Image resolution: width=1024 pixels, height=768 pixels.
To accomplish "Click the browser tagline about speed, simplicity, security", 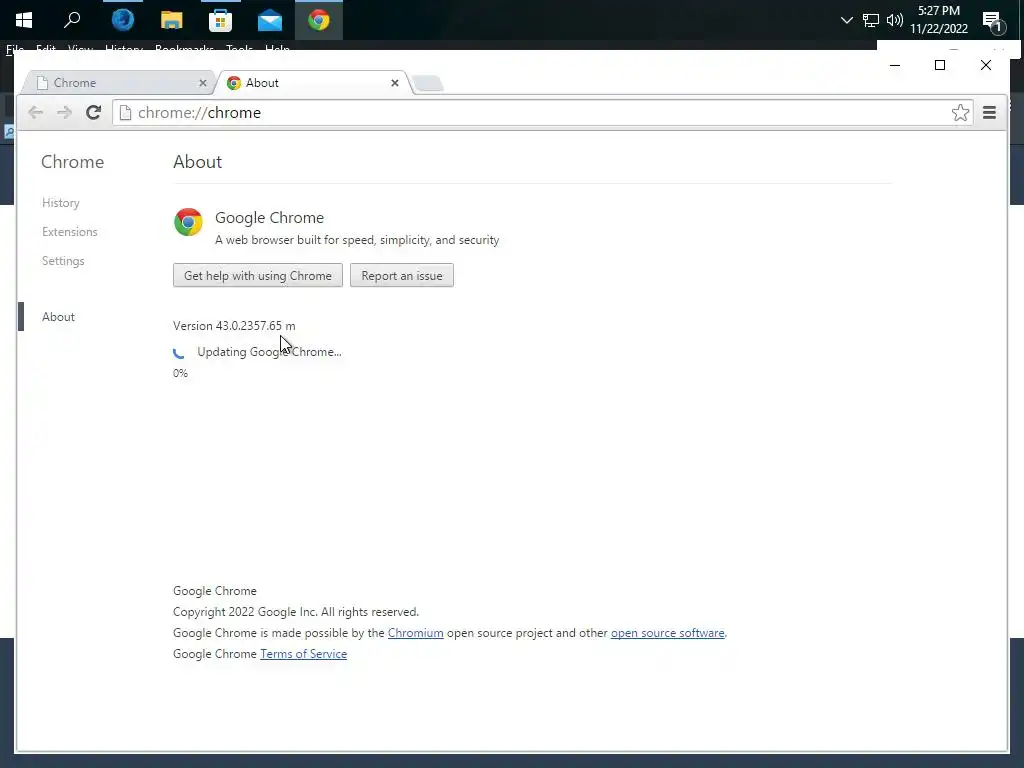I will pos(357,240).
